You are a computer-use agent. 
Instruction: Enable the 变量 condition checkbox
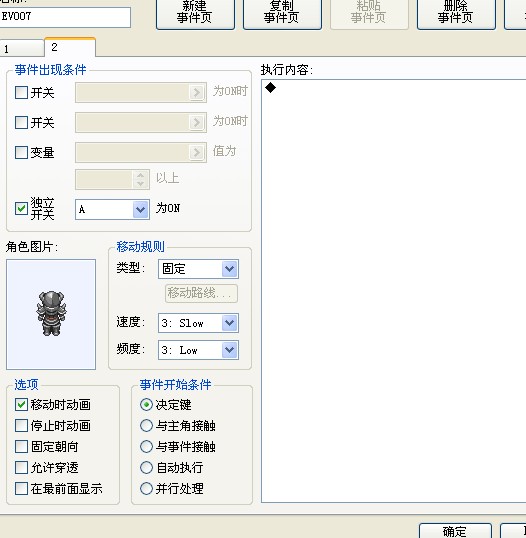21,152
